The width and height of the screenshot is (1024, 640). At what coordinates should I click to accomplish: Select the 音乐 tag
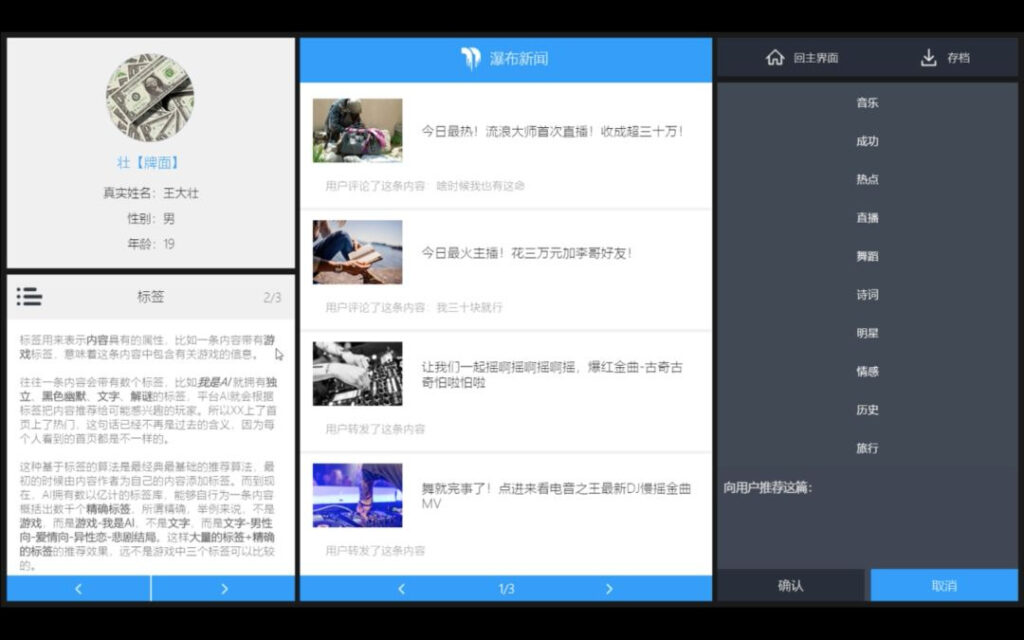click(867, 103)
